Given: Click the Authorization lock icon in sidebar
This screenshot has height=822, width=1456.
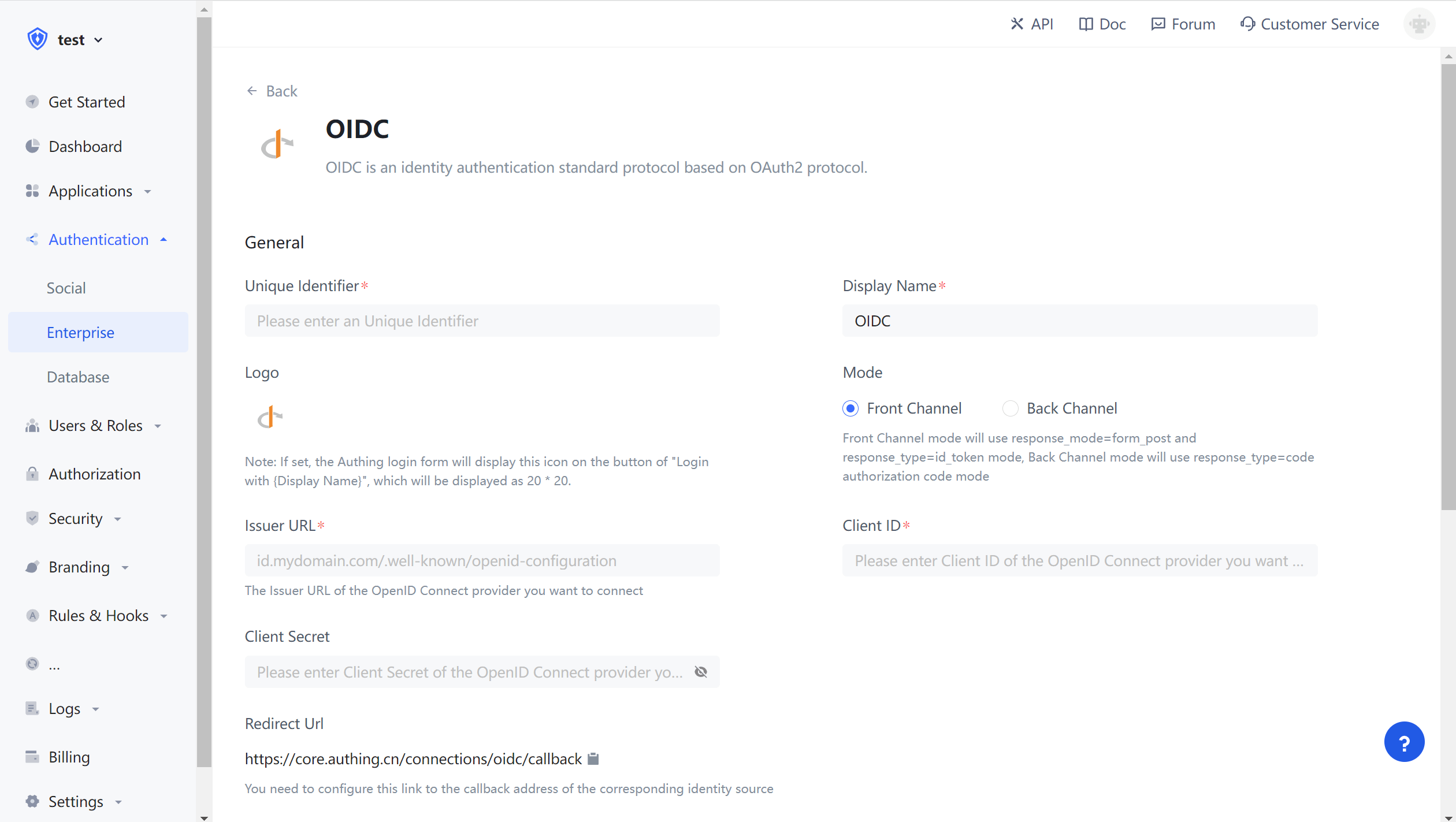Looking at the screenshot, I should [x=32, y=474].
